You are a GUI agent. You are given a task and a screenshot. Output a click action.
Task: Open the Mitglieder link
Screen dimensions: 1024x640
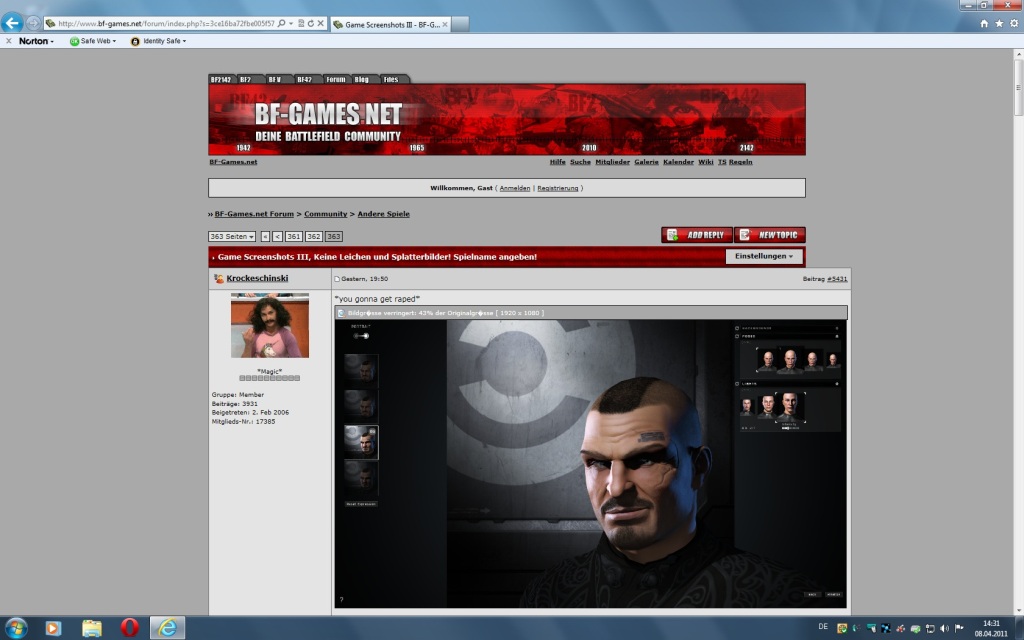[613, 162]
